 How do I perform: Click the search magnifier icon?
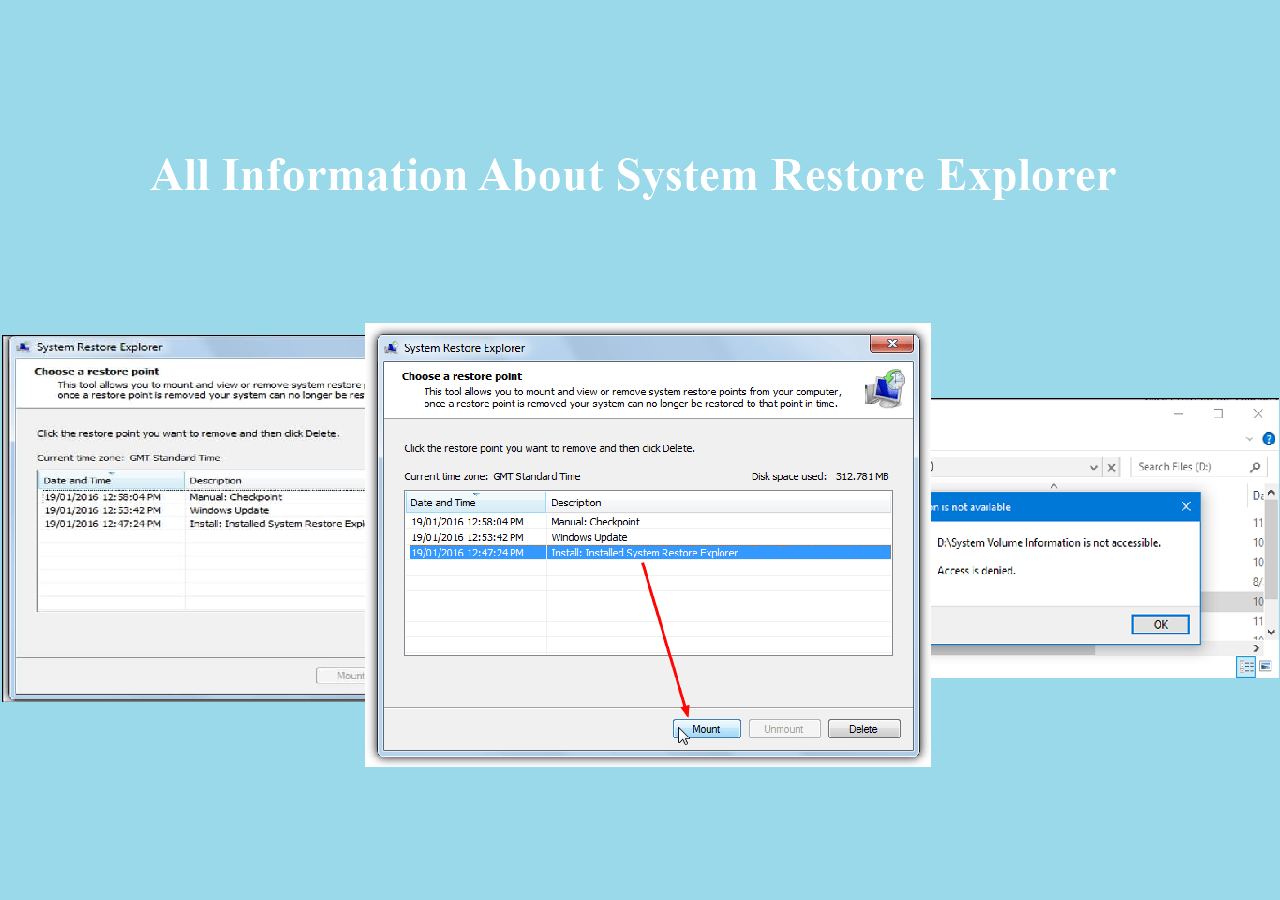1256,467
